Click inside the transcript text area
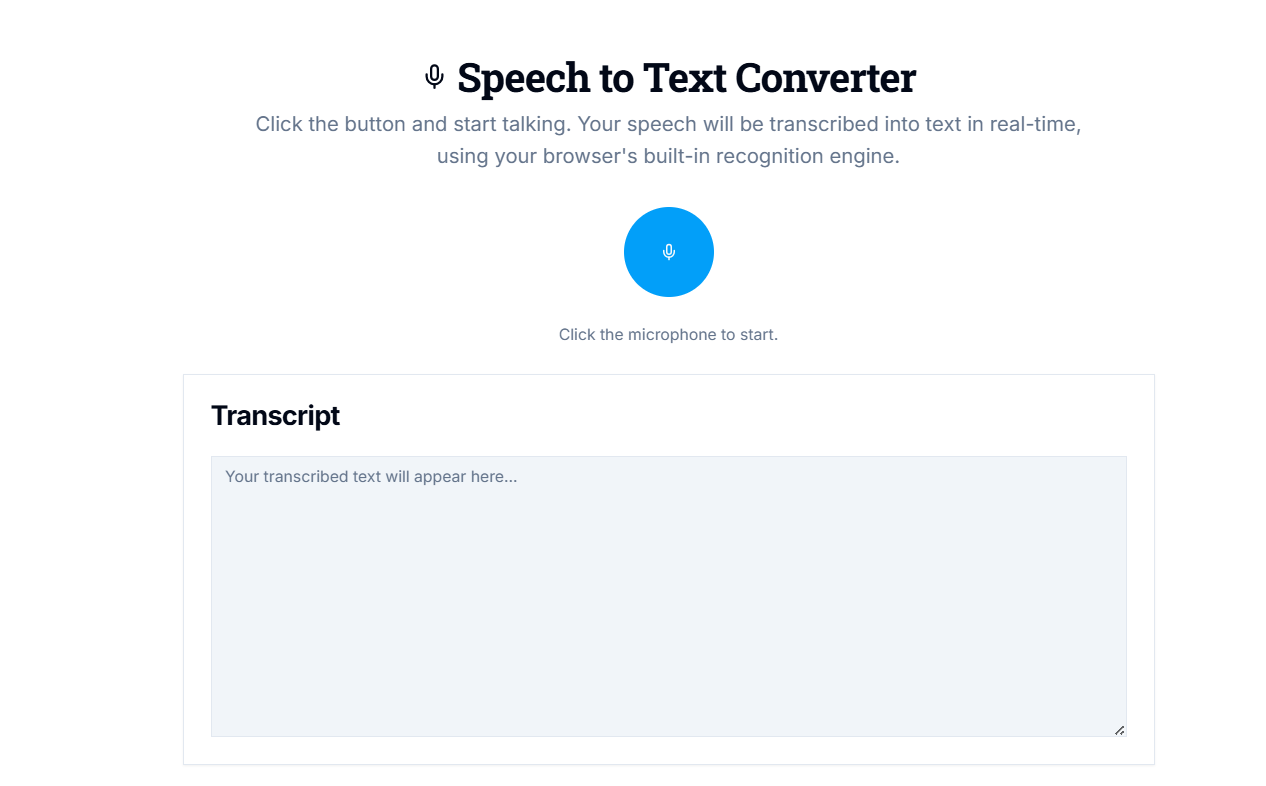Viewport: 1266px width, 786px height. click(668, 596)
